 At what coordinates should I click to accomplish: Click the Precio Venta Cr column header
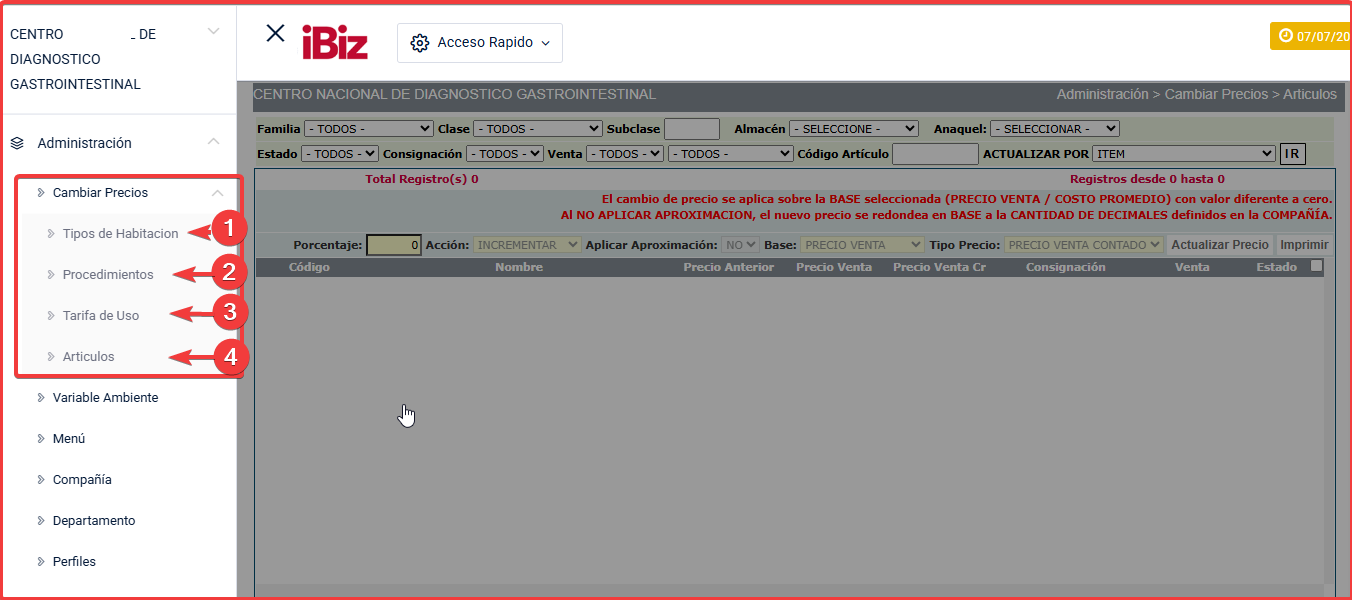pyautogui.click(x=939, y=267)
